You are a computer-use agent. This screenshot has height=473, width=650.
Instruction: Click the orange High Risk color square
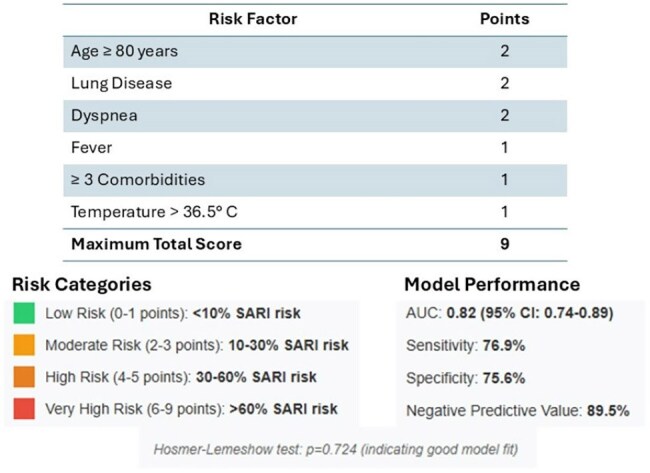24,377
